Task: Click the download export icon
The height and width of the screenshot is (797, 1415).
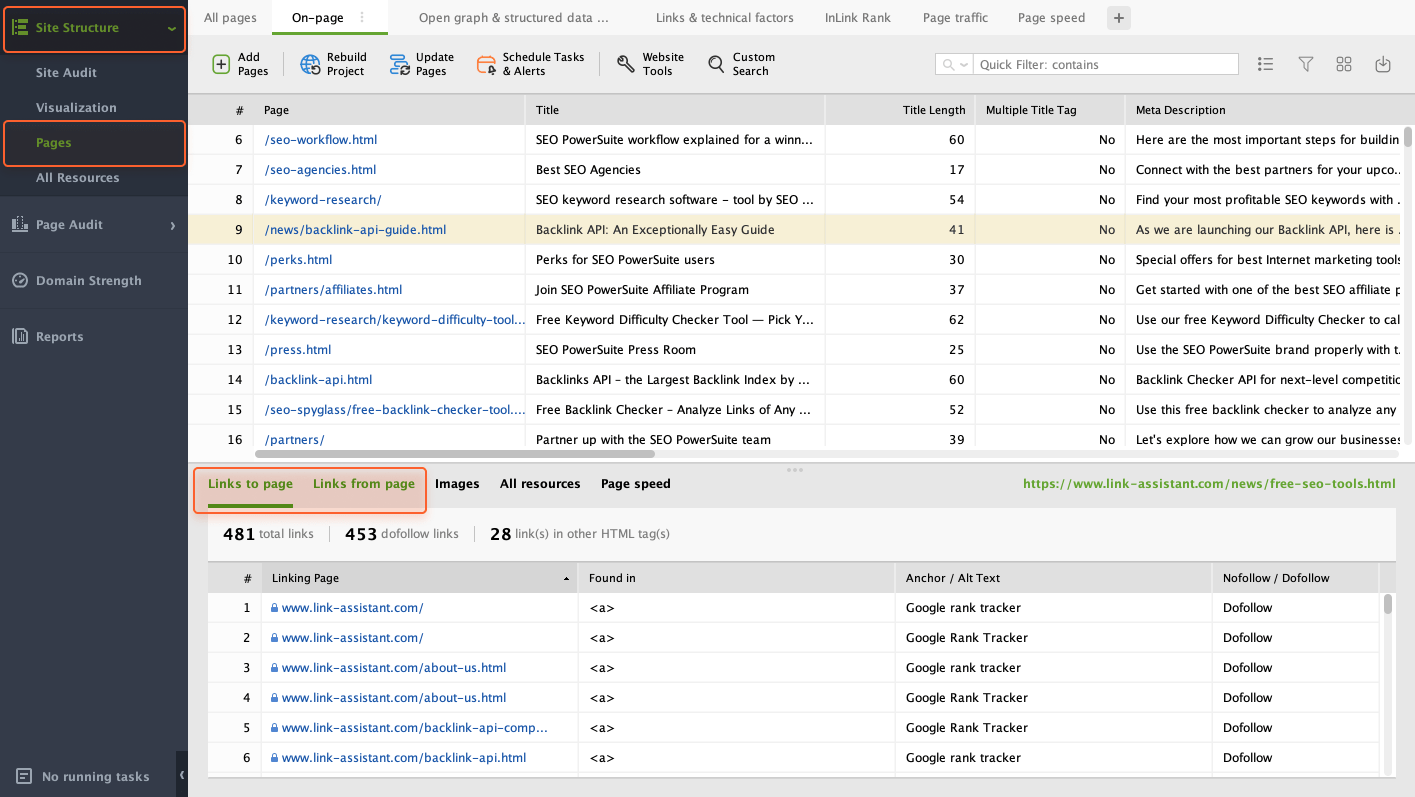Action: [x=1383, y=64]
